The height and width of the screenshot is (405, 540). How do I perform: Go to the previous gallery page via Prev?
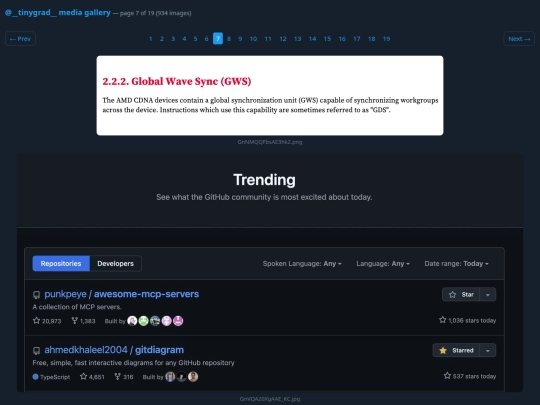20,39
